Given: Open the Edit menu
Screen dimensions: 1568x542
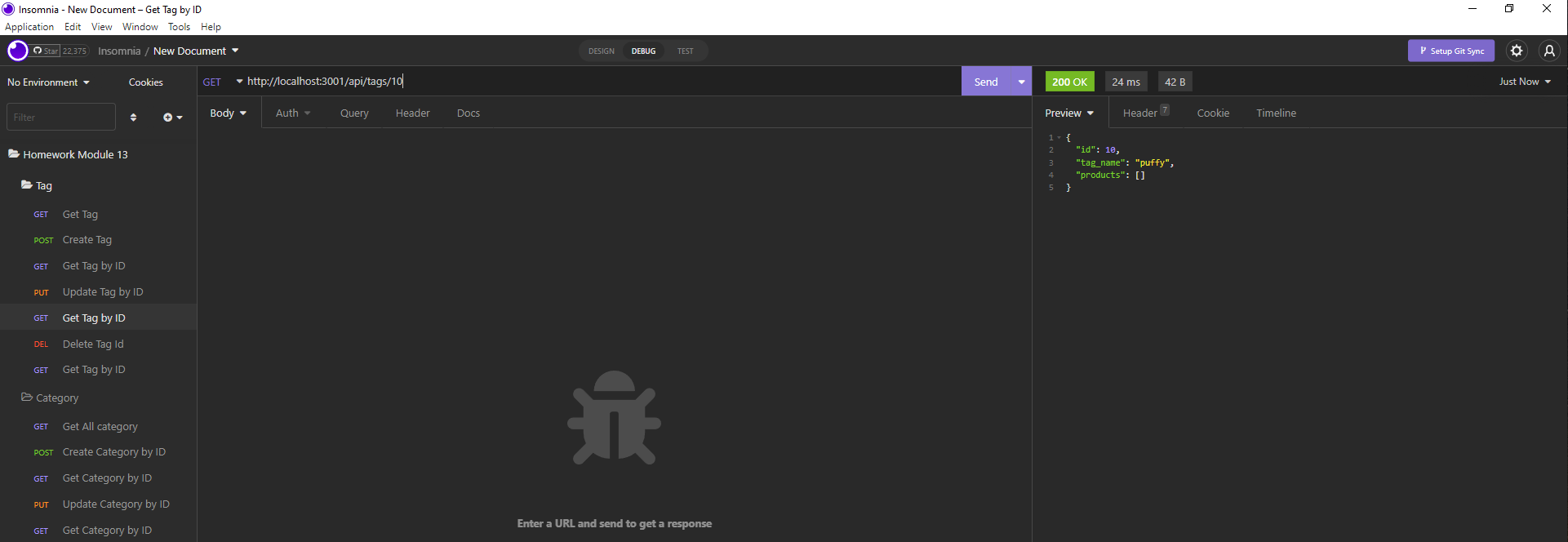Looking at the screenshot, I should (73, 27).
